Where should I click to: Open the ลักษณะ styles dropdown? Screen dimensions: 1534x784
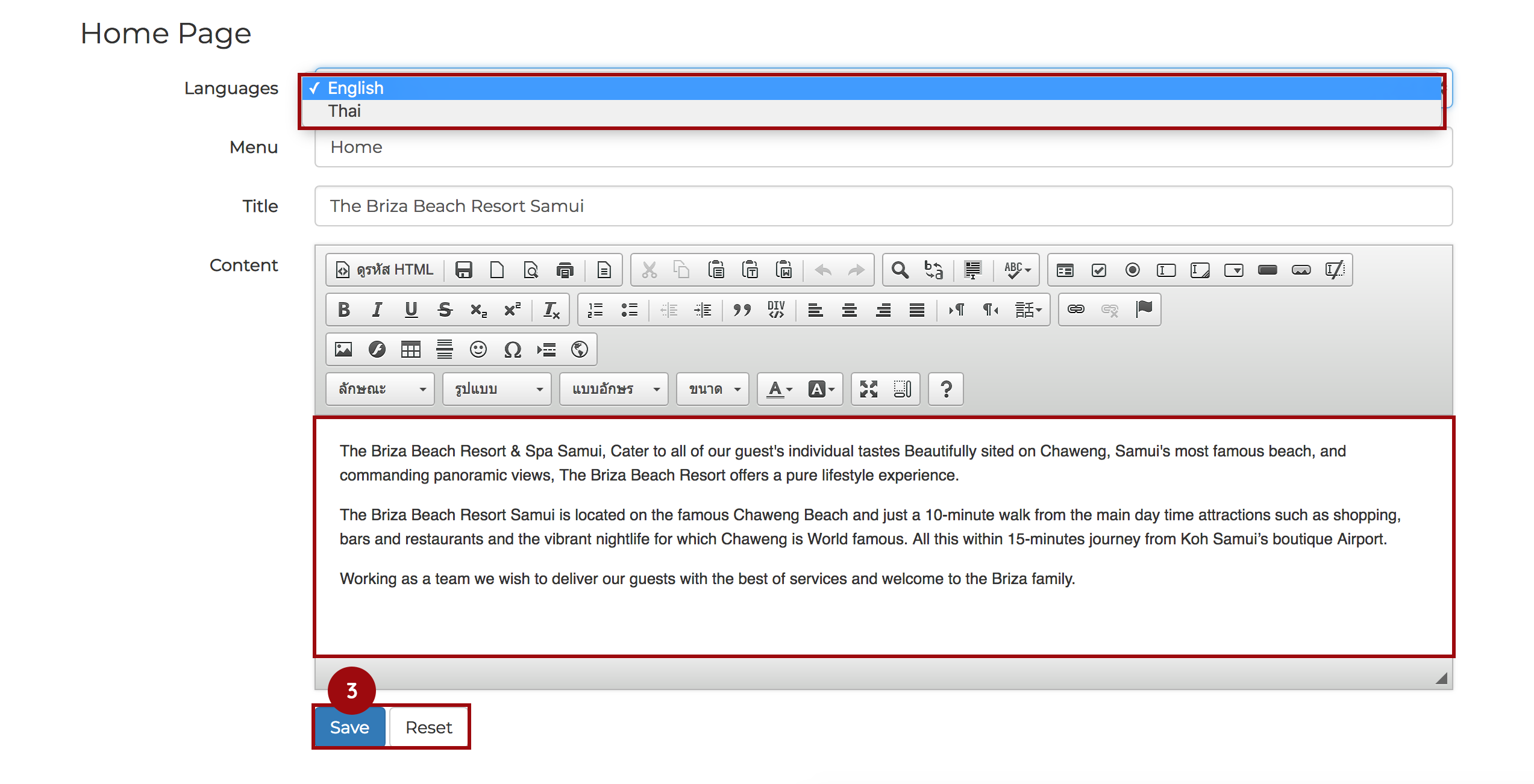[x=380, y=389]
